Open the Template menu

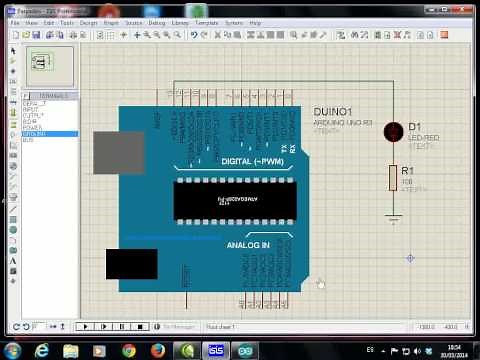point(207,23)
